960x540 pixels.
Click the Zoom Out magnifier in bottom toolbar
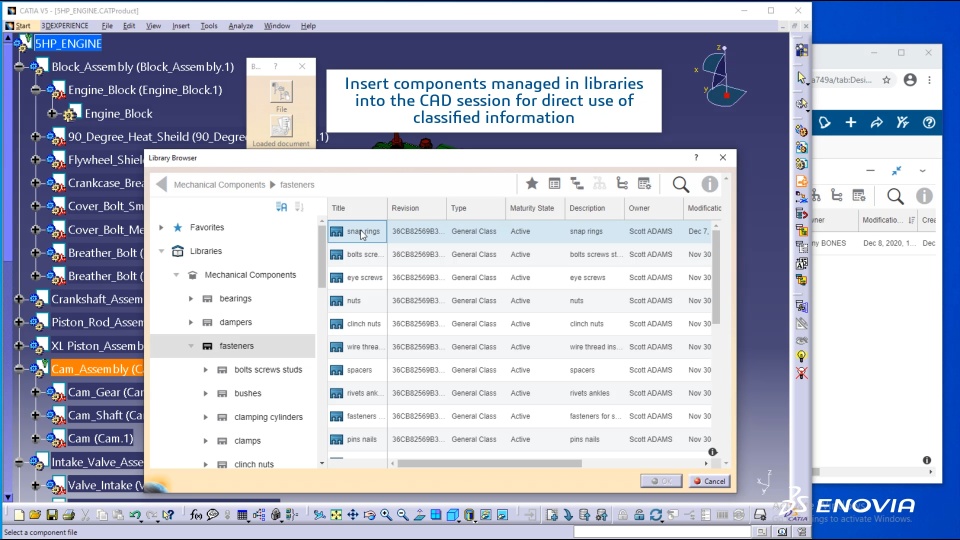[402, 515]
